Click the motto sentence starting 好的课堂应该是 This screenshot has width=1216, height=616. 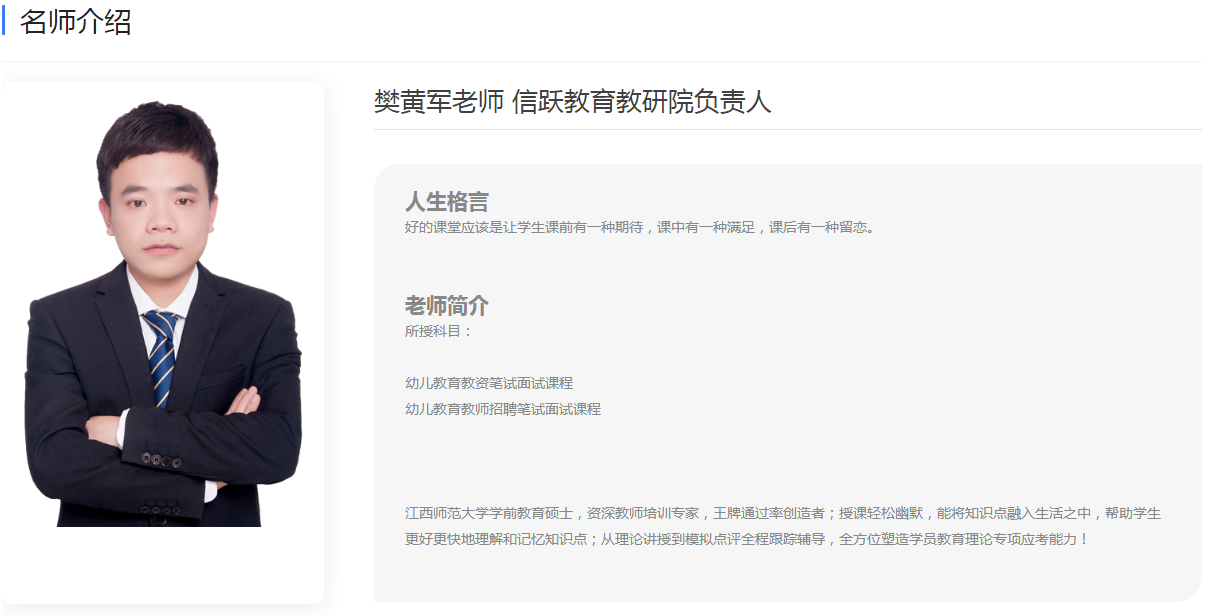click(642, 227)
